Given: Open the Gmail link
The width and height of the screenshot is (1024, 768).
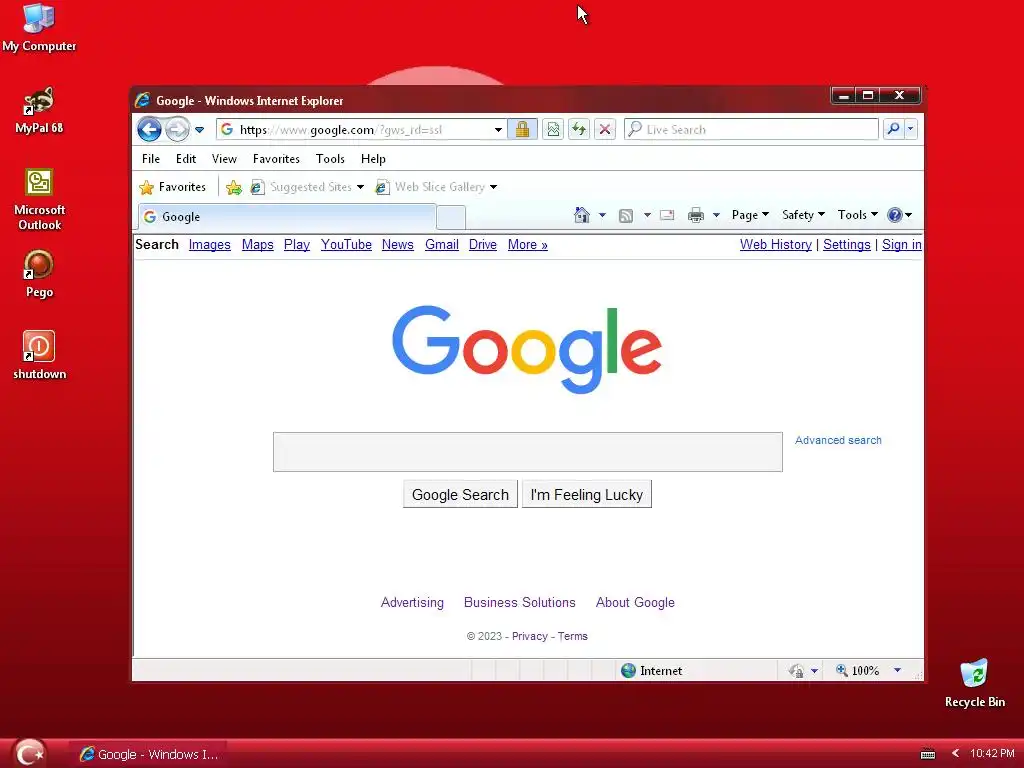Looking at the screenshot, I should click(441, 244).
